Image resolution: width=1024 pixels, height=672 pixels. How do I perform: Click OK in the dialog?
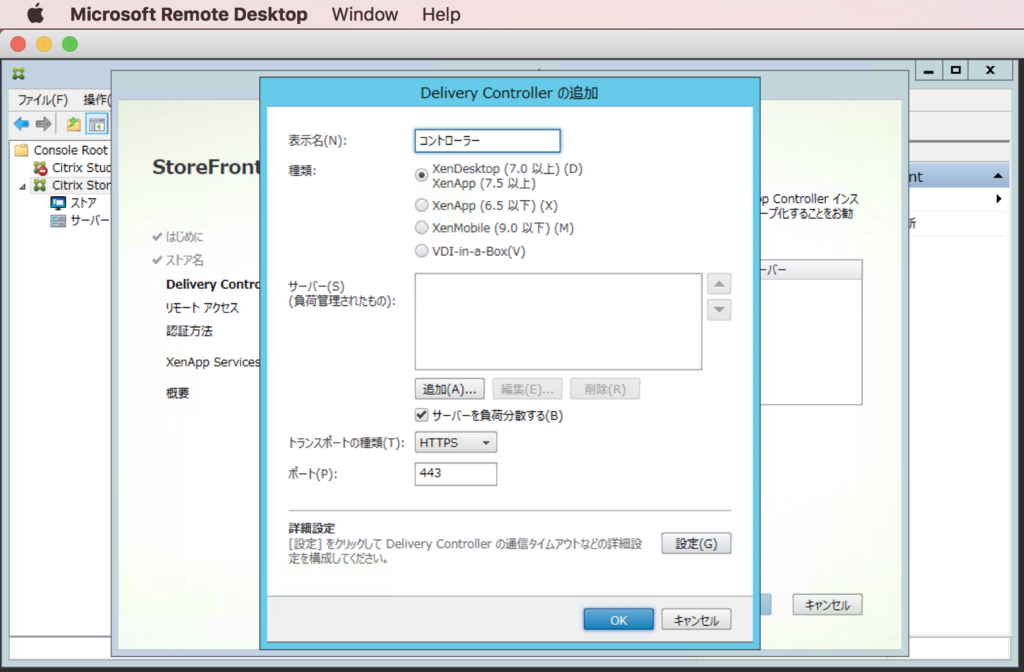618,620
